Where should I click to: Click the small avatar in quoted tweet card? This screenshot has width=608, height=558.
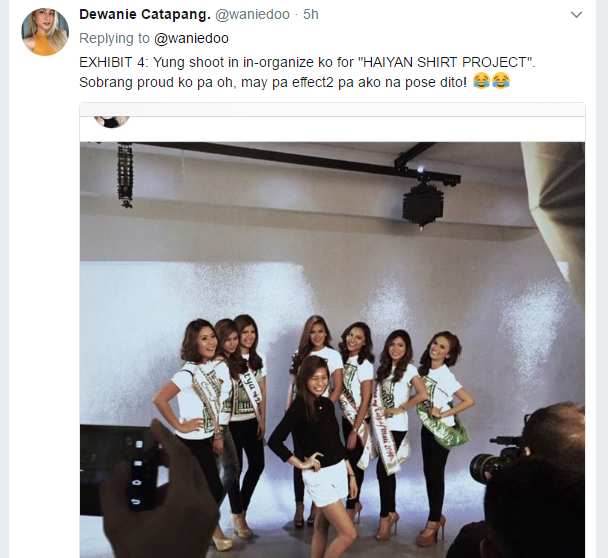[112, 121]
